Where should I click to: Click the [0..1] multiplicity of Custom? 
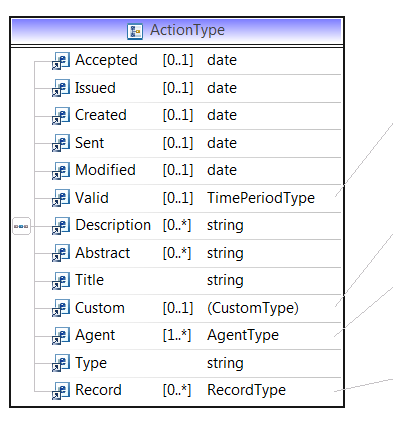(178, 308)
